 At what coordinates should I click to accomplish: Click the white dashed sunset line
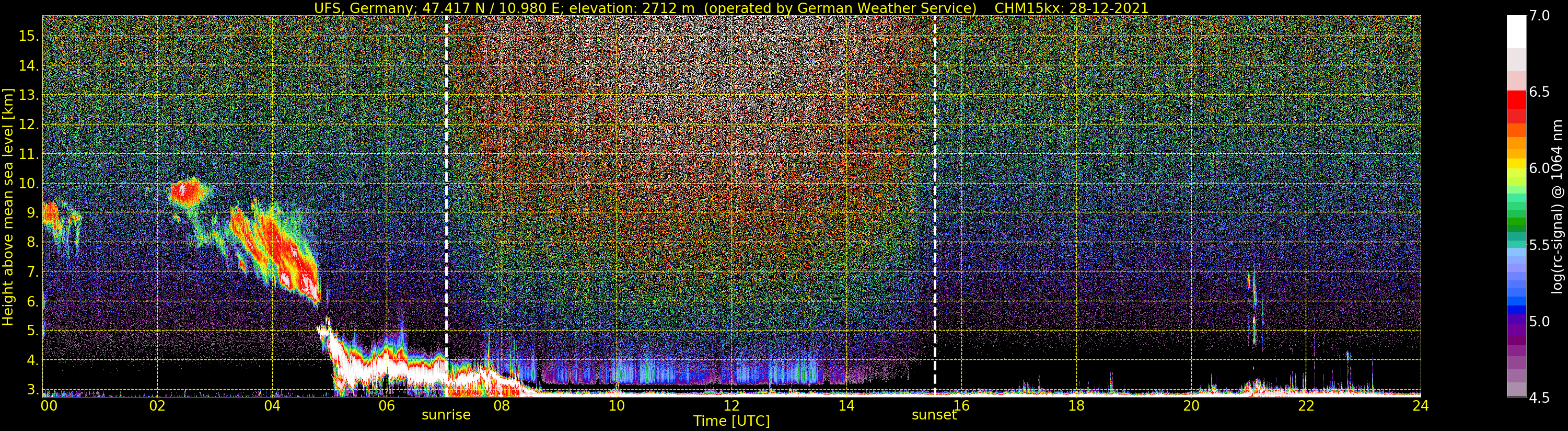pos(935,183)
